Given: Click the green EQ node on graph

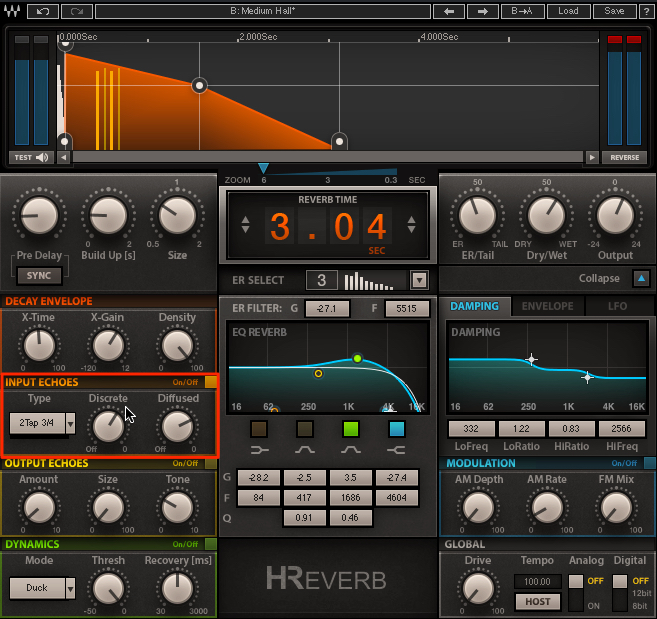Looking at the screenshot, I should tap(357, 358).
